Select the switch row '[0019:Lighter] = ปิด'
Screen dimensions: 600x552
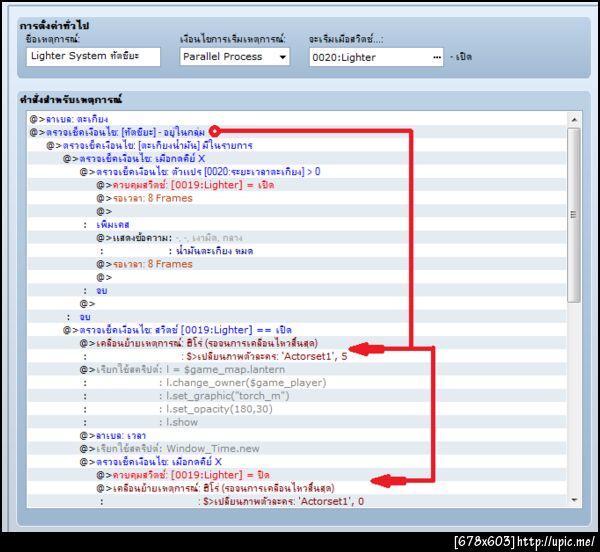pyautogui.click(x=297, y=475)
